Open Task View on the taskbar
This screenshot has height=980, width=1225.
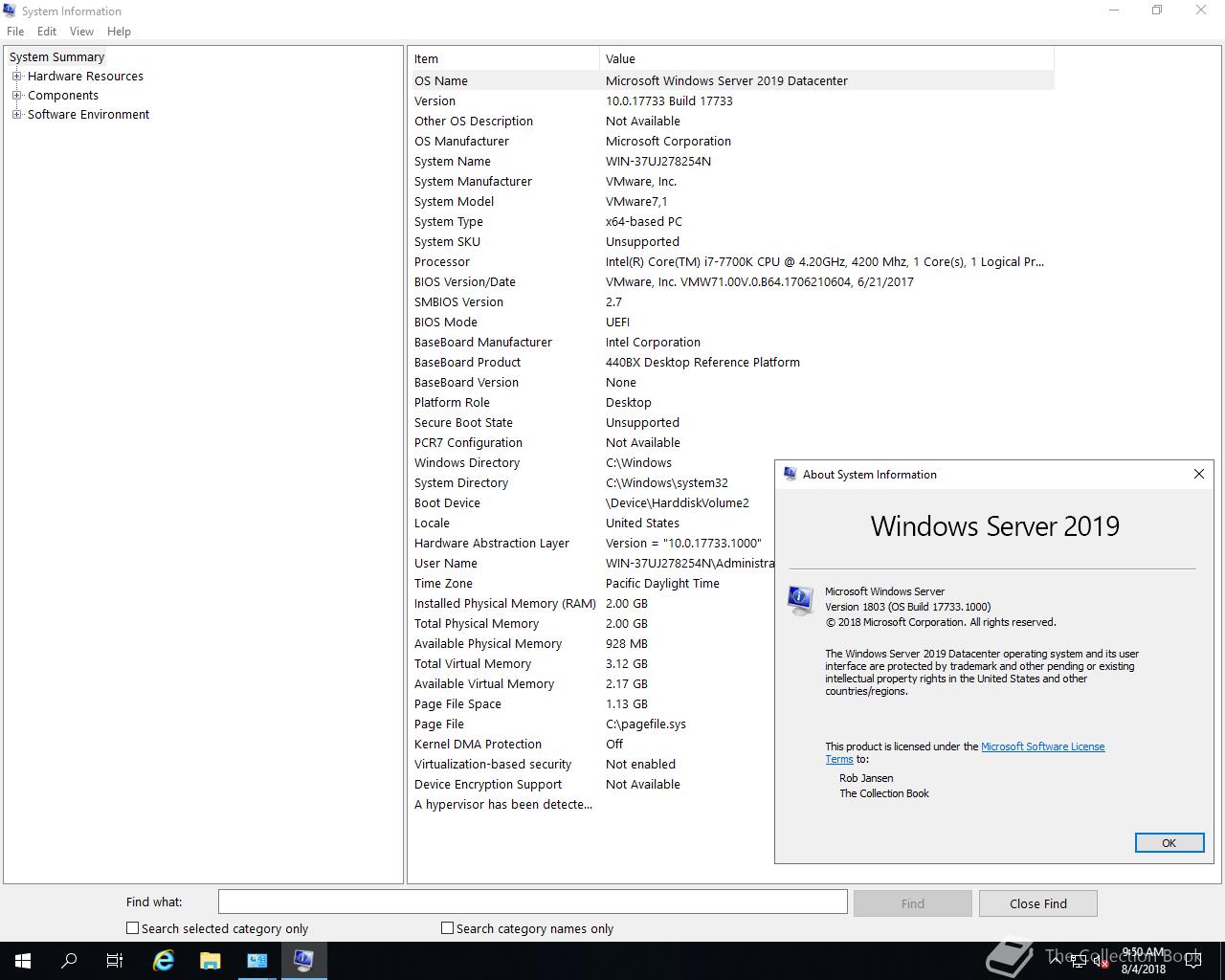(115, 961)
